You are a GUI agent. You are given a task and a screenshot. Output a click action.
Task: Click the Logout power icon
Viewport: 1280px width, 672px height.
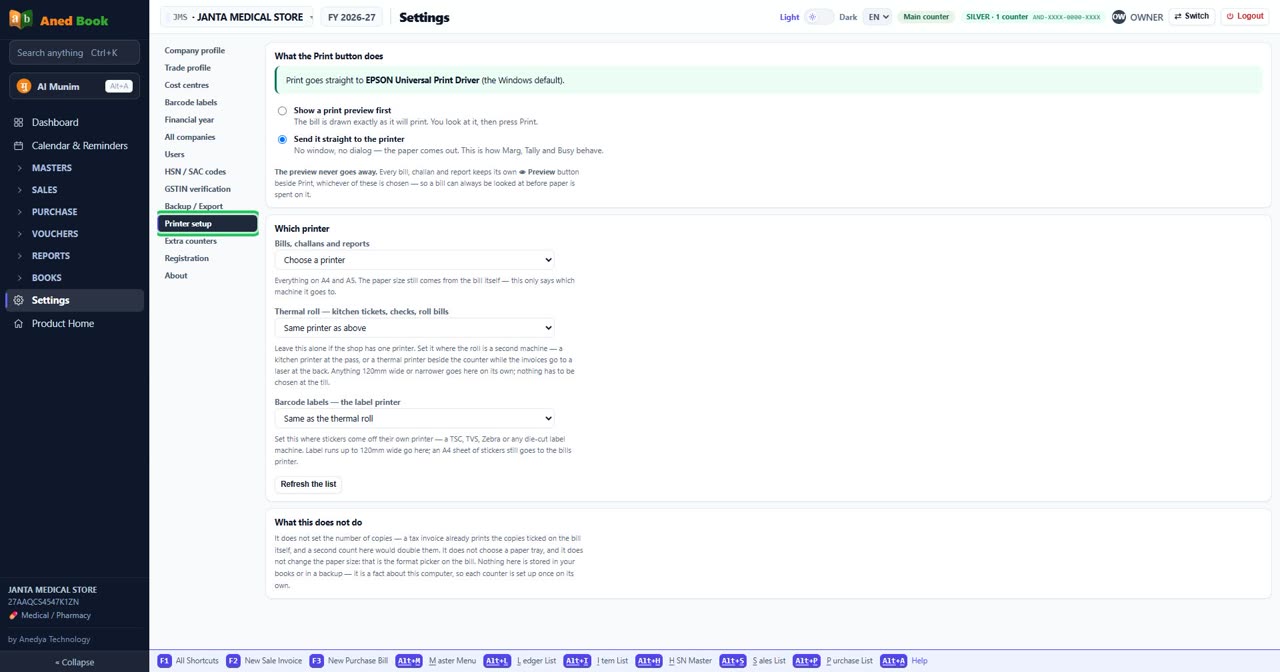point(1231,17)
